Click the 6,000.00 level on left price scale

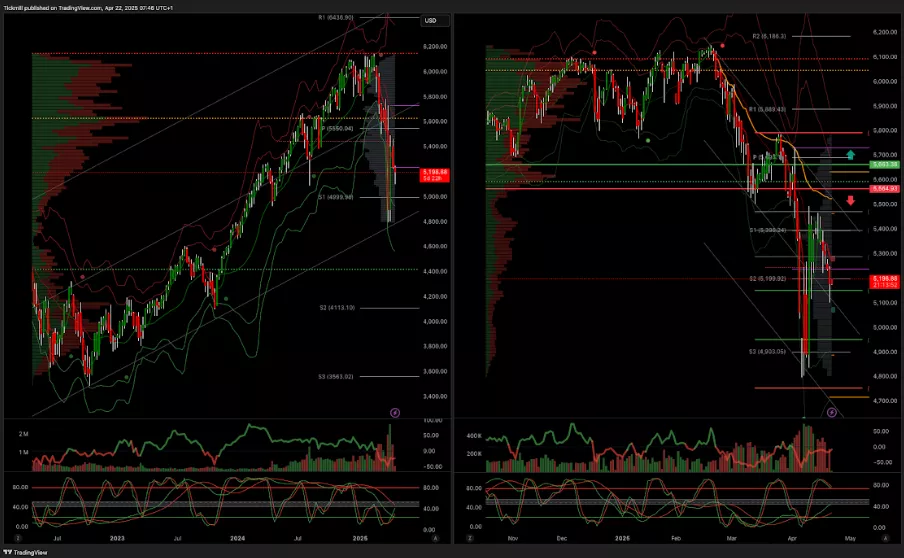[x=434, y=71]
